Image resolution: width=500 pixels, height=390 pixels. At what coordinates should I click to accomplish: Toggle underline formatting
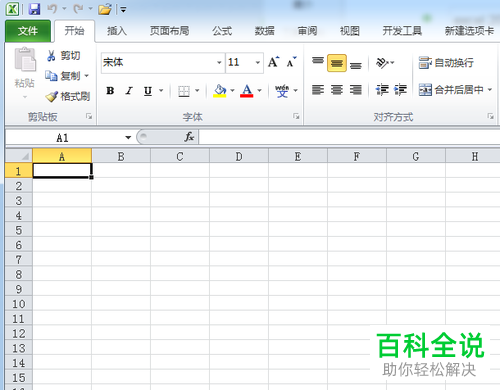point(148,90)
